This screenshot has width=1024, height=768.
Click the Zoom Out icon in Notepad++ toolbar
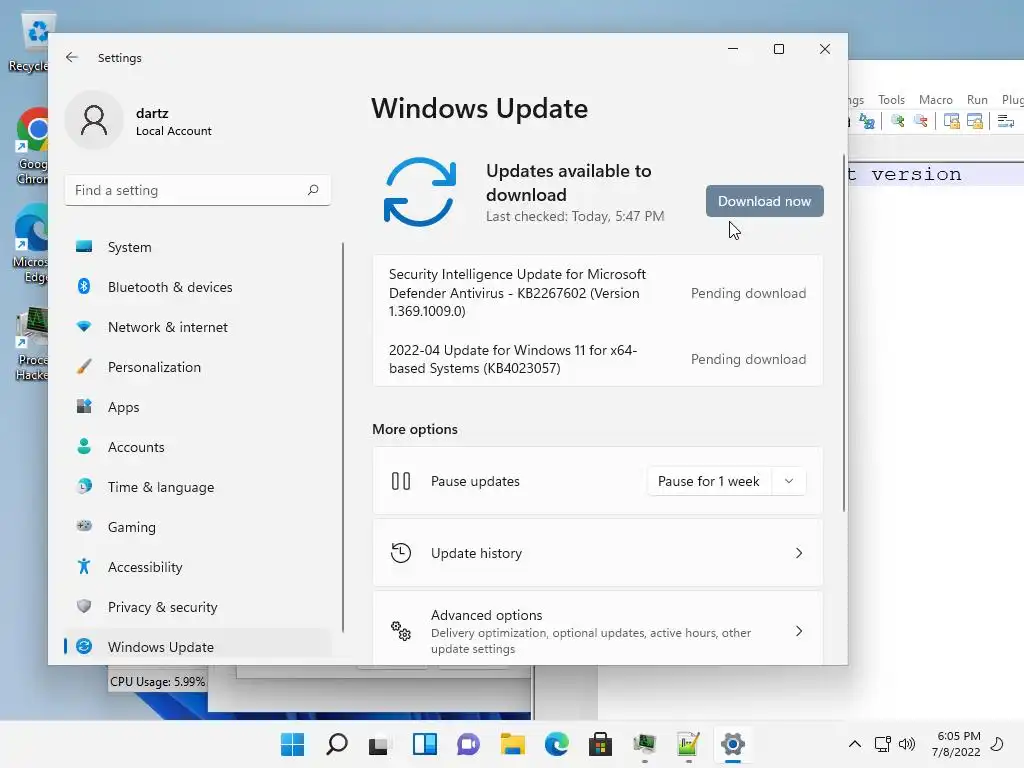click(921, 121)
